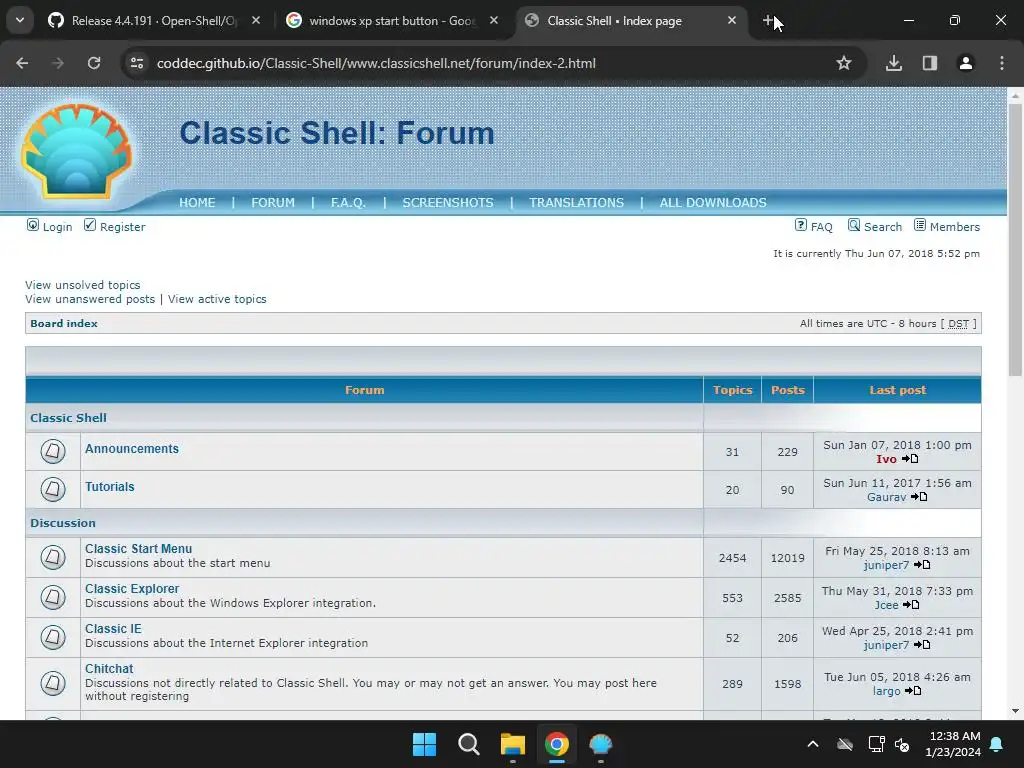Open TRANSLATIONS in the site navigation
The image size is (1024, 768).
tap(577, 202)
